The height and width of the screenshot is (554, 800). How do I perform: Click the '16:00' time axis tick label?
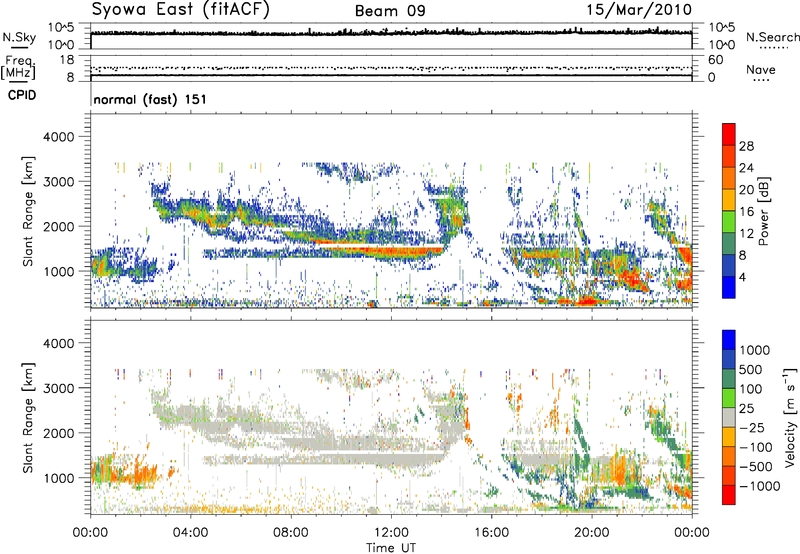click(492, 533)
